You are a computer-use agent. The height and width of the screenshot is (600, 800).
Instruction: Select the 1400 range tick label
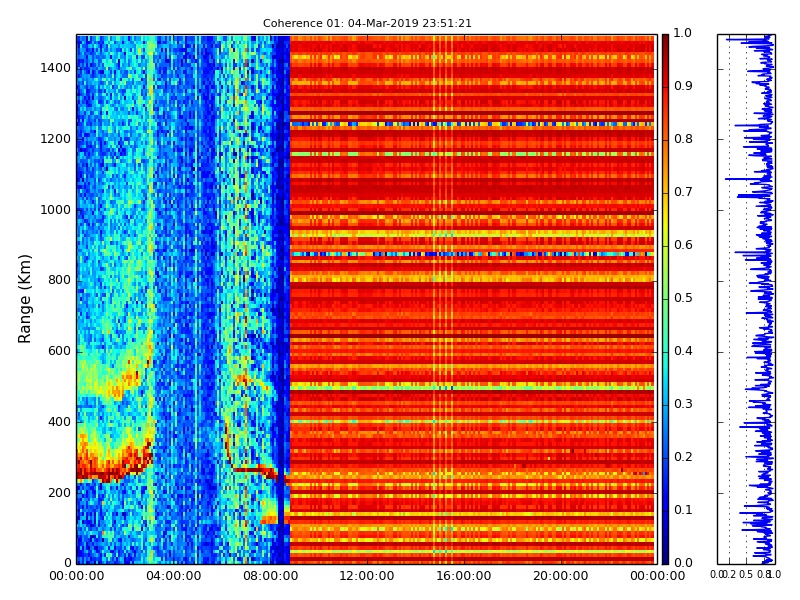56,68
